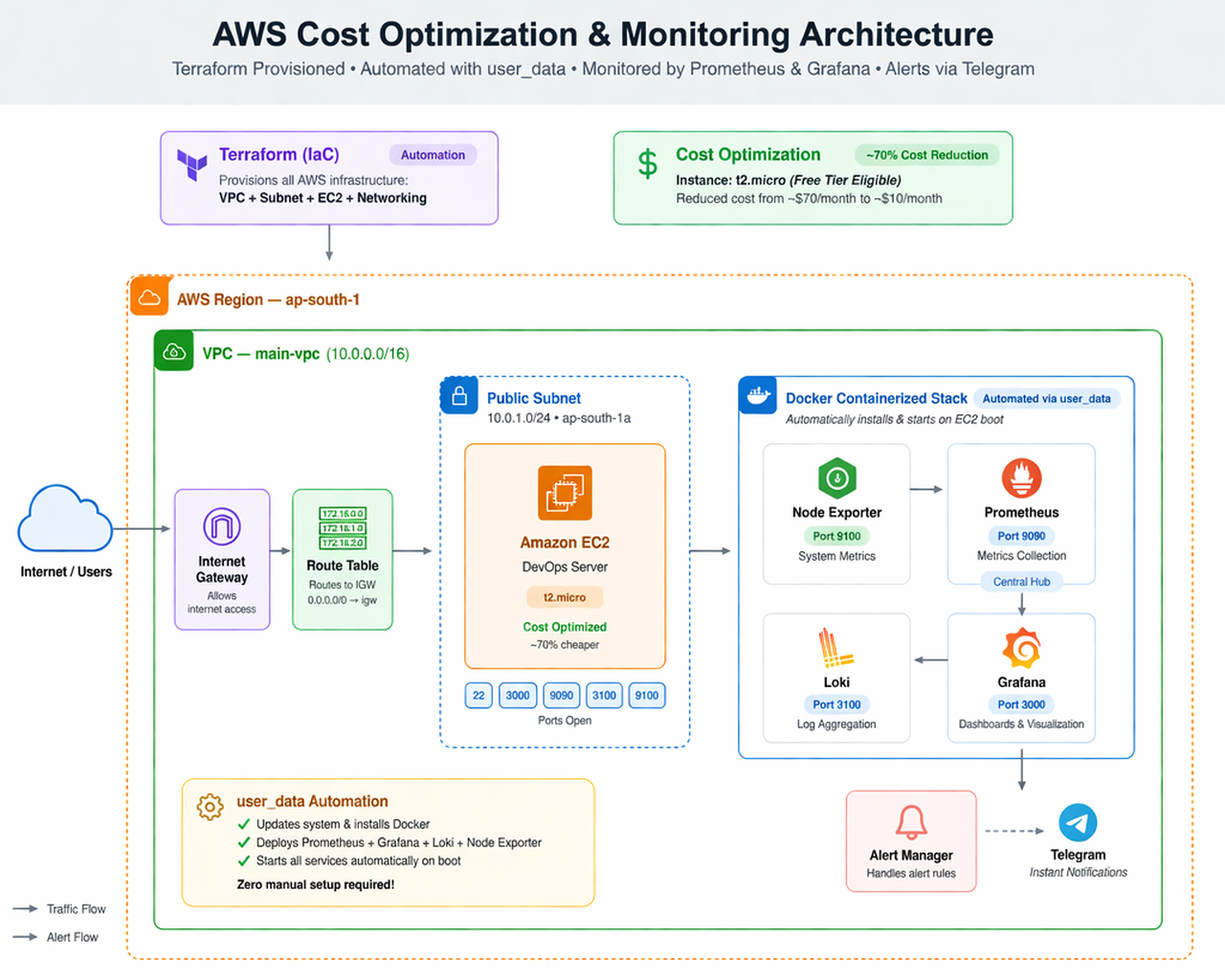Click the Internet / Users cloud icon
This screenshot has height=980, width=1225.
[x=65, y=520]
